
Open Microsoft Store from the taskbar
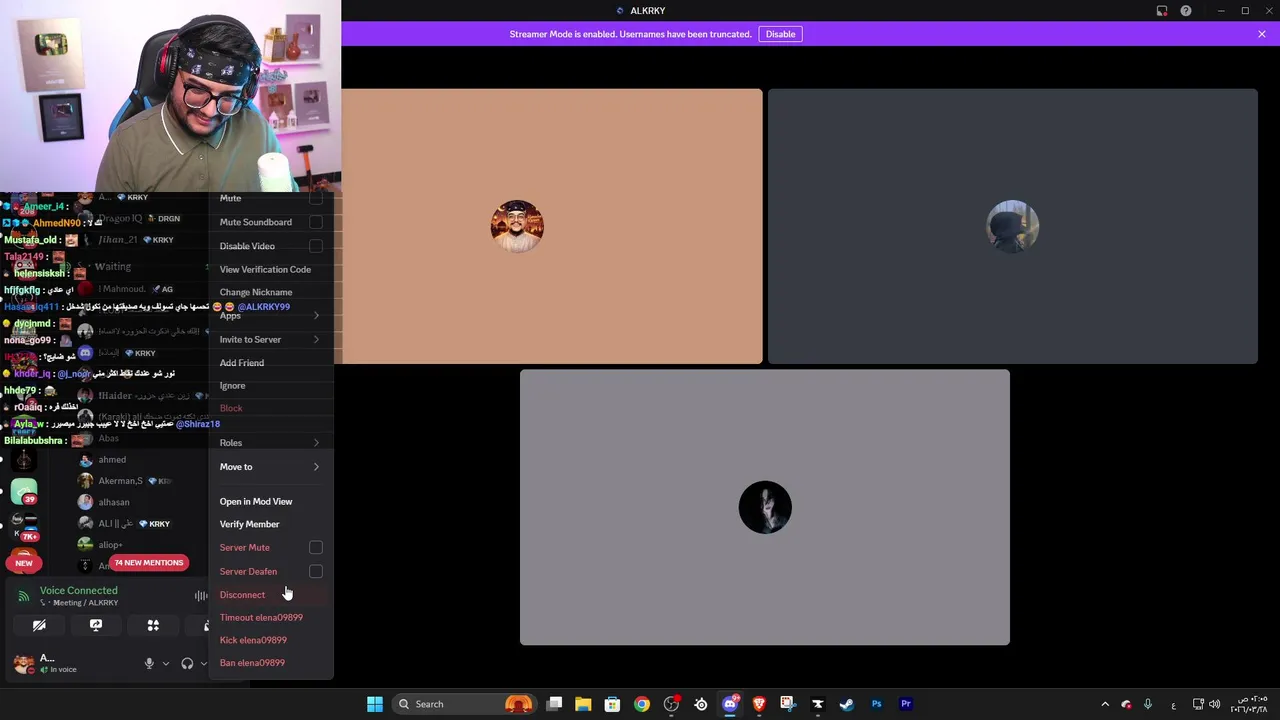click(612, 704)
